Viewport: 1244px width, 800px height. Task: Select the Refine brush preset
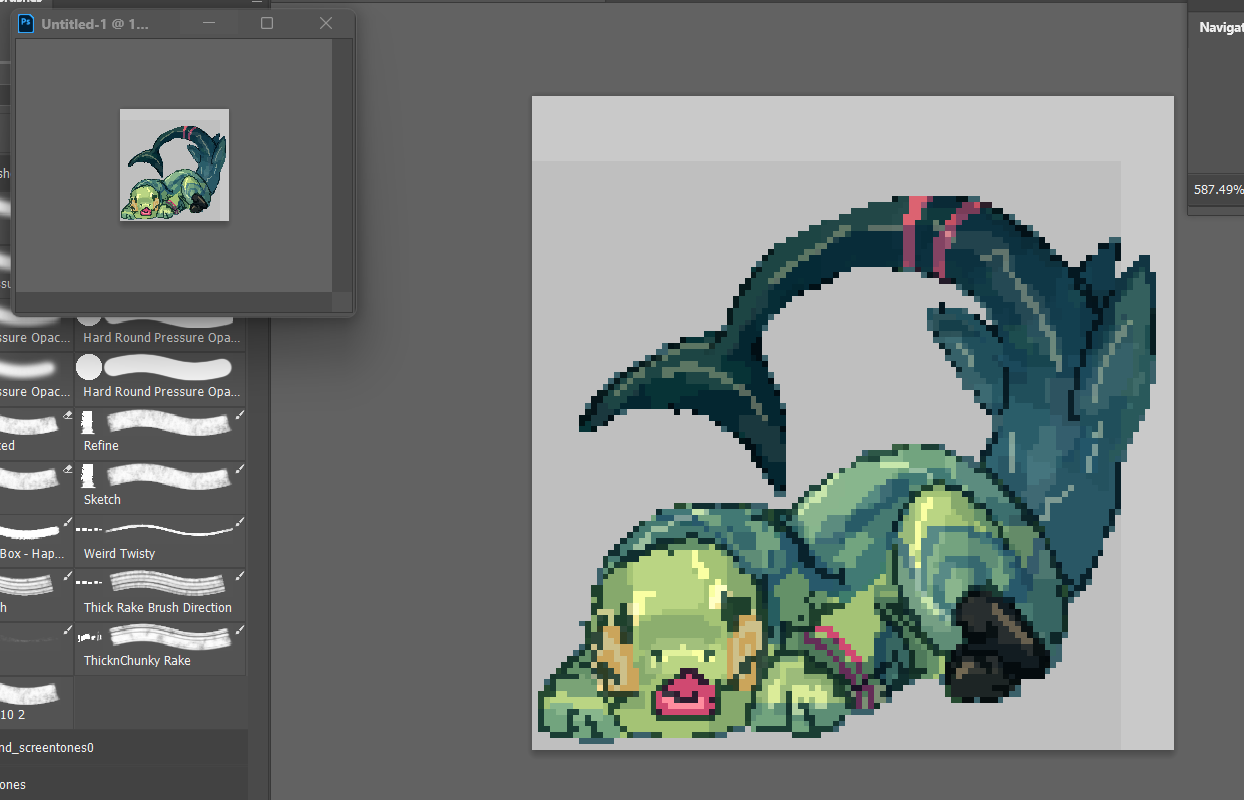[160, 433]
